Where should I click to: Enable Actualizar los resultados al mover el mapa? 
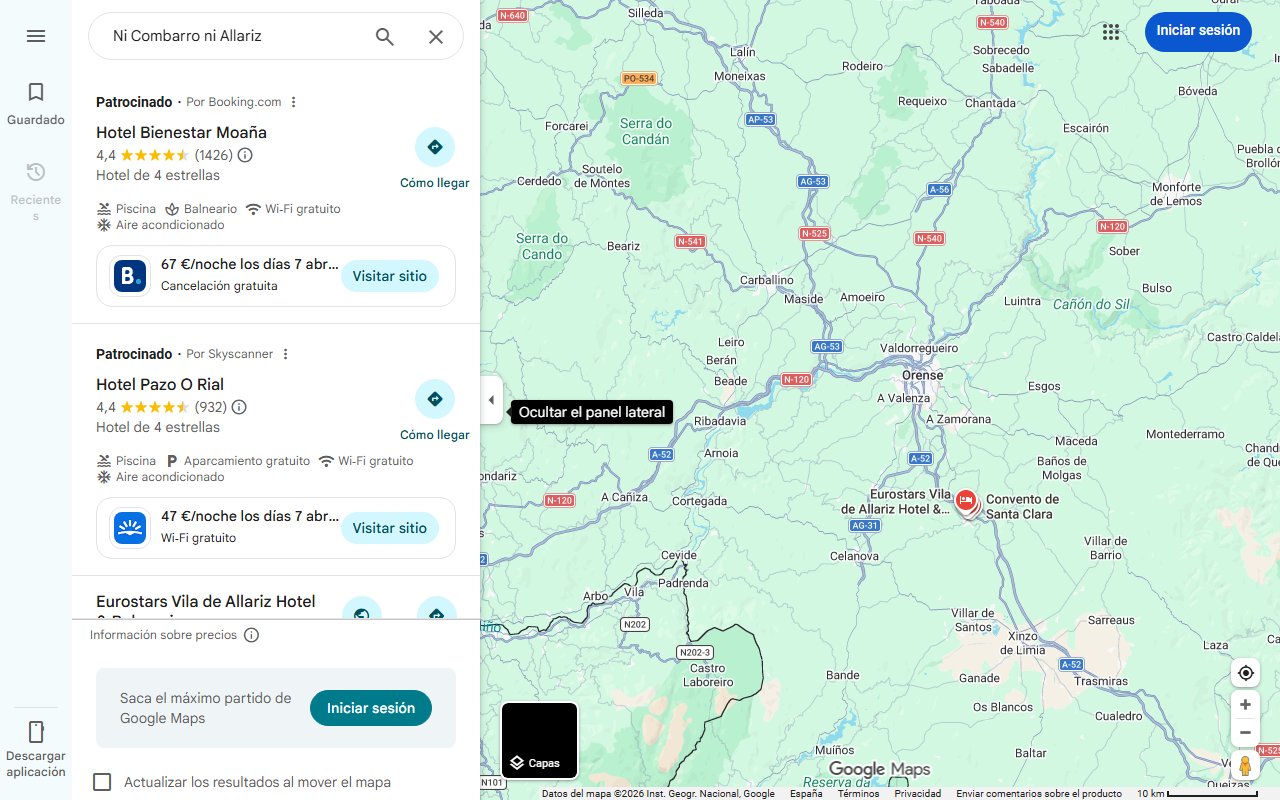pyautogui.click(x=102, y=781)
